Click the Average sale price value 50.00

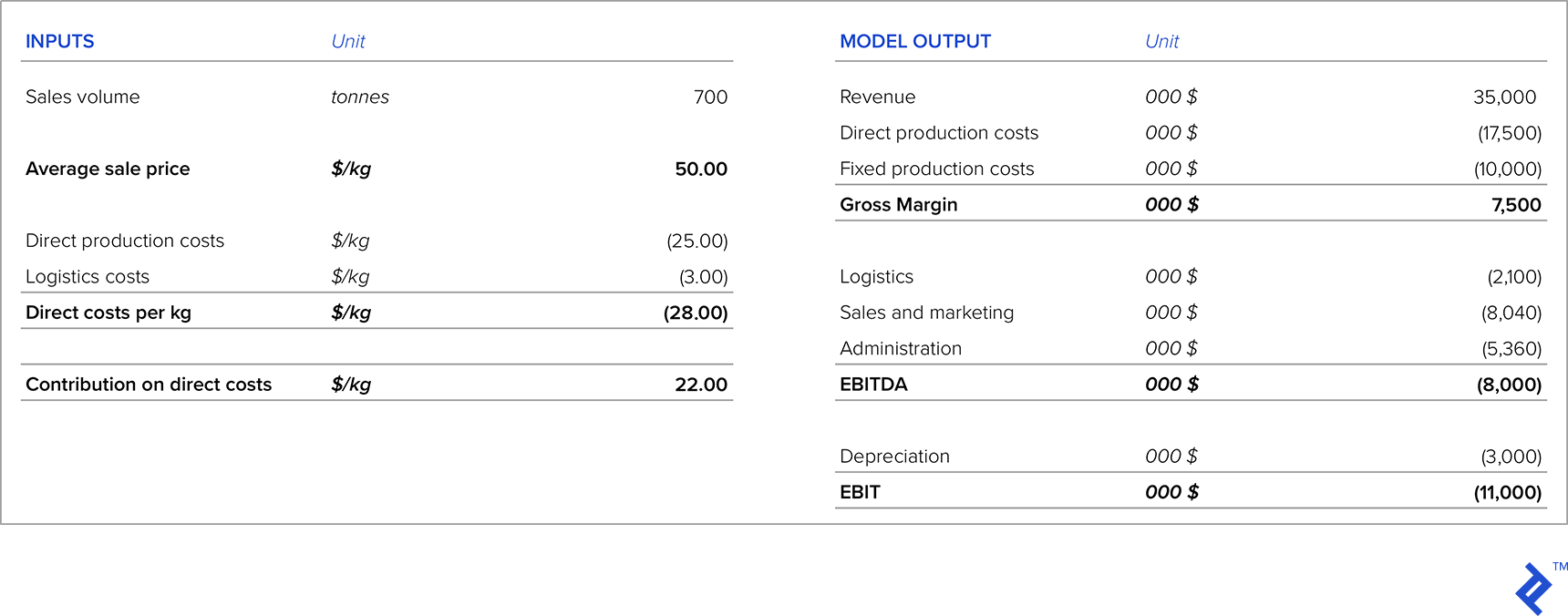point(700,169)
